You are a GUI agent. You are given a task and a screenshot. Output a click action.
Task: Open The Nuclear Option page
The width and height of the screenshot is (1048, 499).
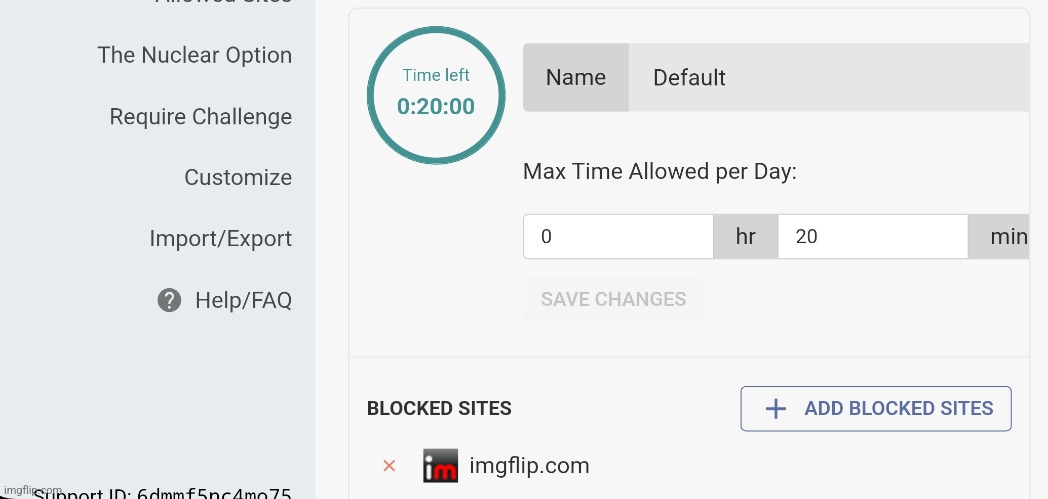[x=194, y=55]
